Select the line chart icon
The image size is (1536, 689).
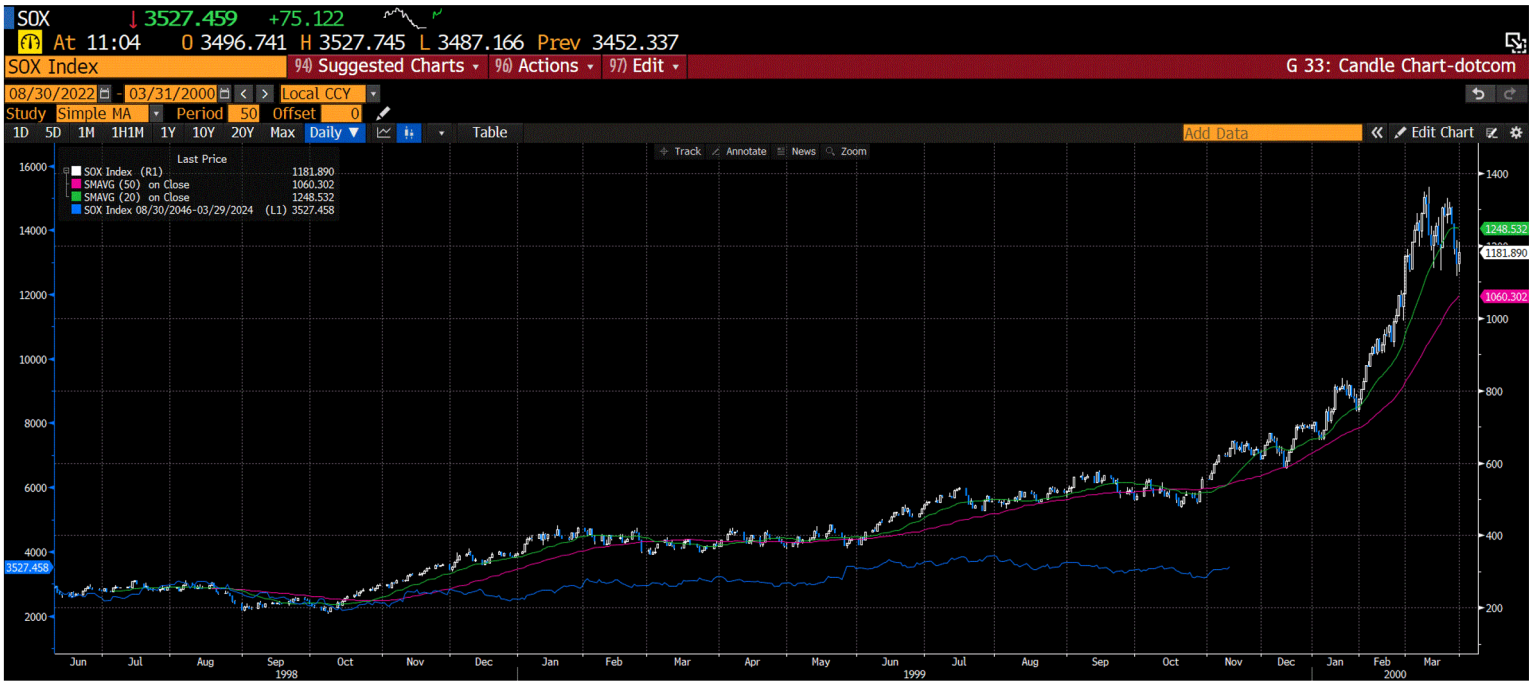coord(383,132)
